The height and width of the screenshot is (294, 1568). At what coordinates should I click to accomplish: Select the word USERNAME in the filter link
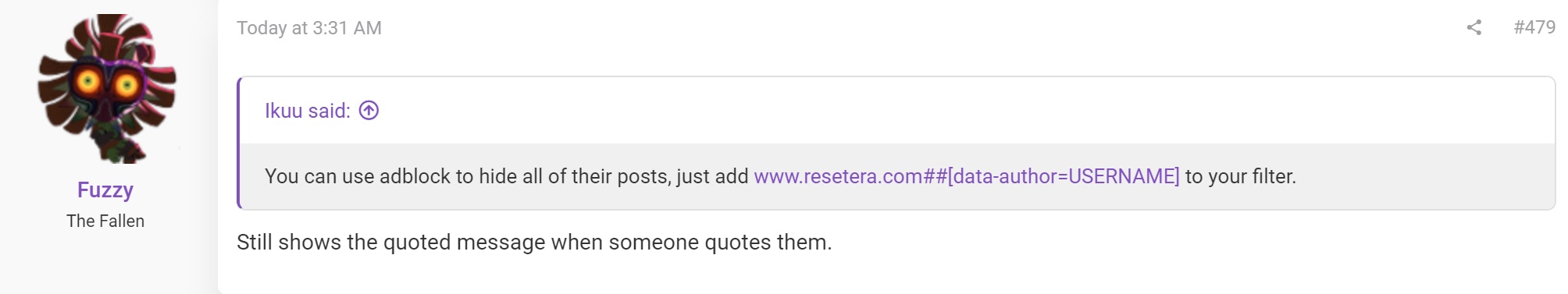click(1121, 176)
